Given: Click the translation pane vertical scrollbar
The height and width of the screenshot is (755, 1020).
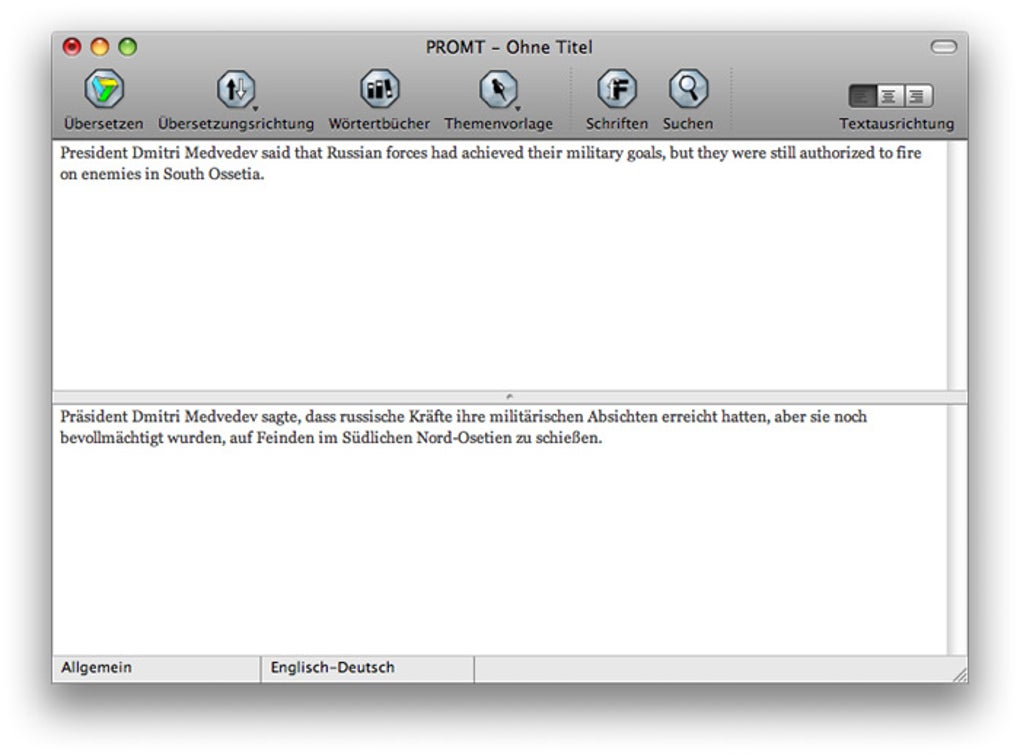Looking at the screenshot, I should pyautogui.click(x=957, y=529).
